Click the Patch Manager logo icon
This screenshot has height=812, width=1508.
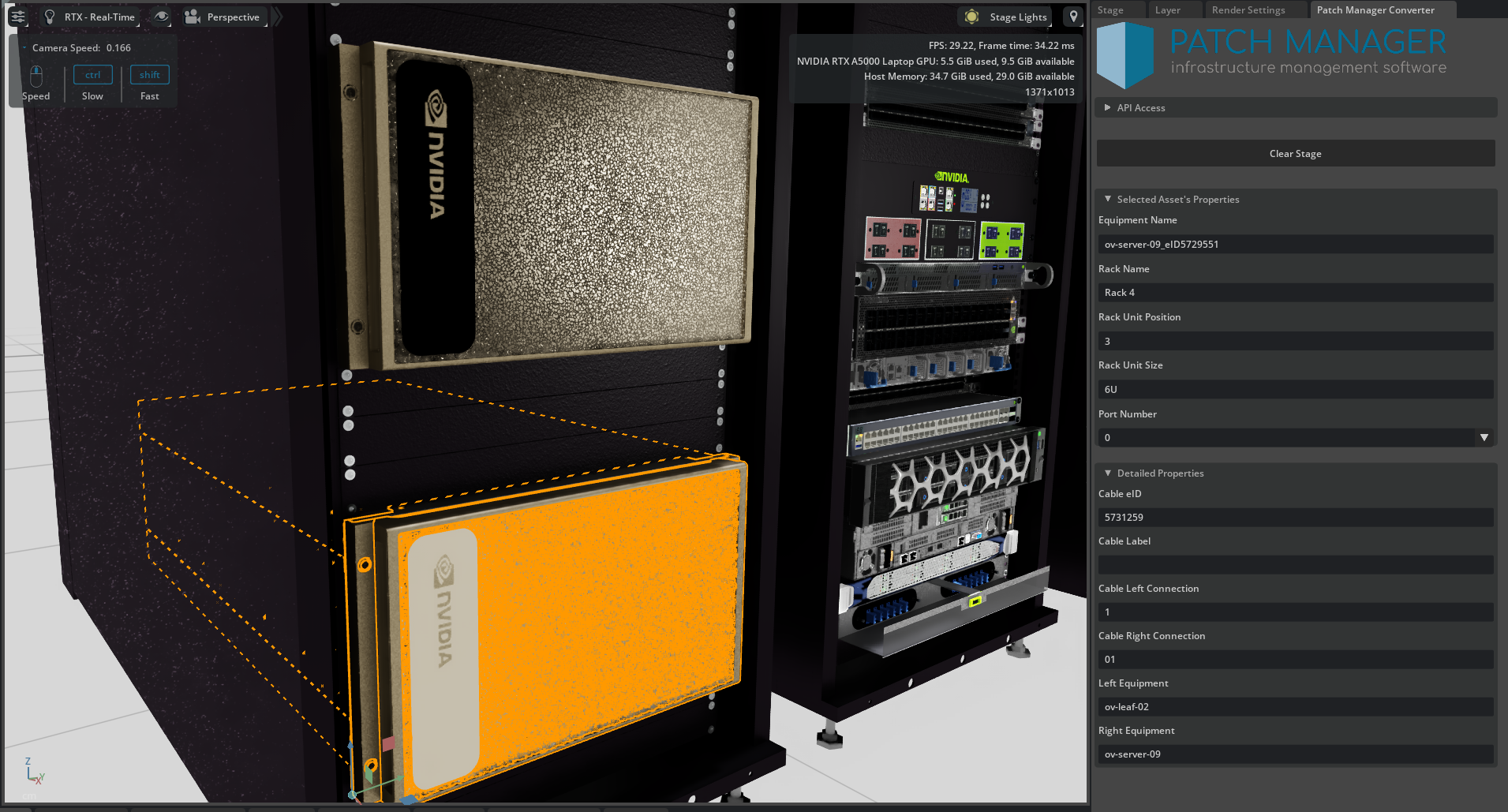(x=1125, y=54)
